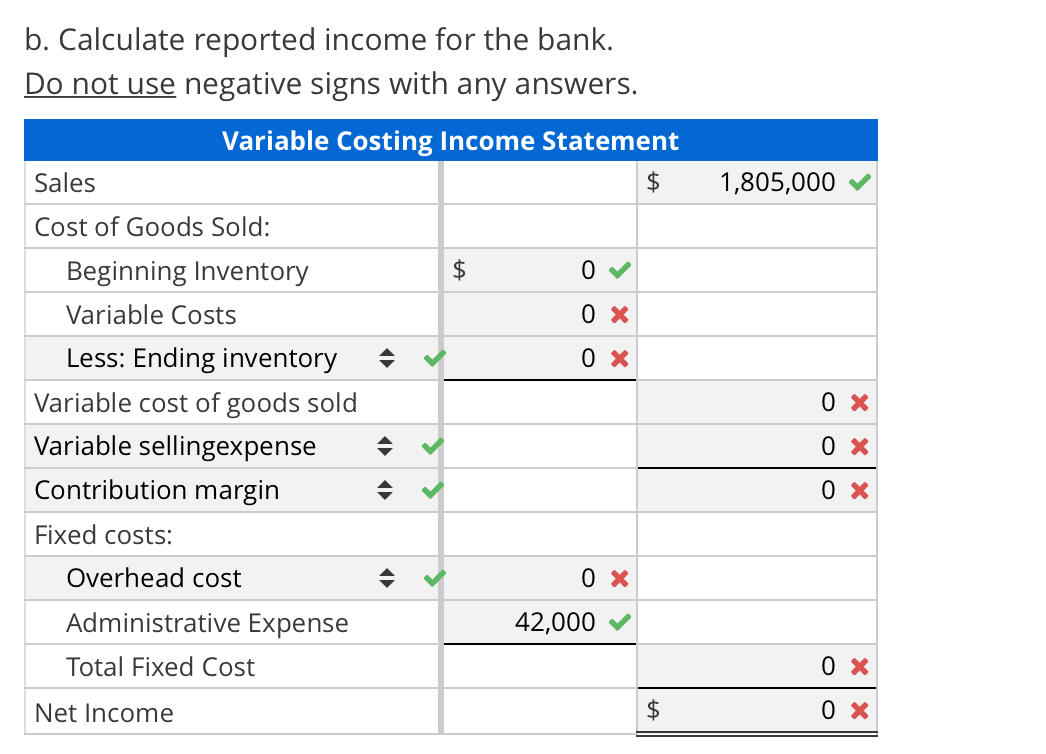Click the Administrative Expense label

pos(207,623)
